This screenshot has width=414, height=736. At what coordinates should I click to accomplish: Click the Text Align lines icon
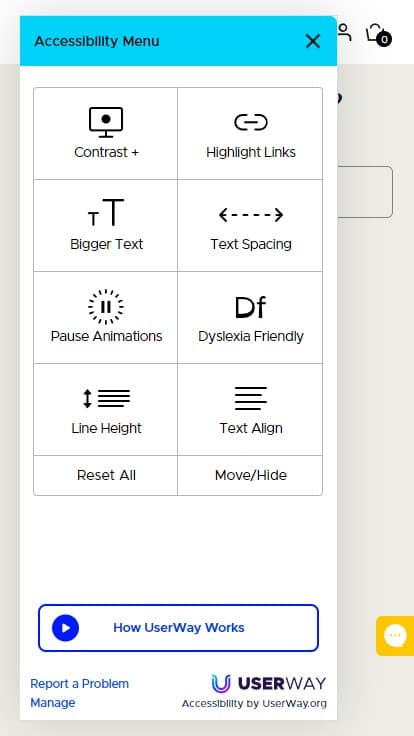251,398
